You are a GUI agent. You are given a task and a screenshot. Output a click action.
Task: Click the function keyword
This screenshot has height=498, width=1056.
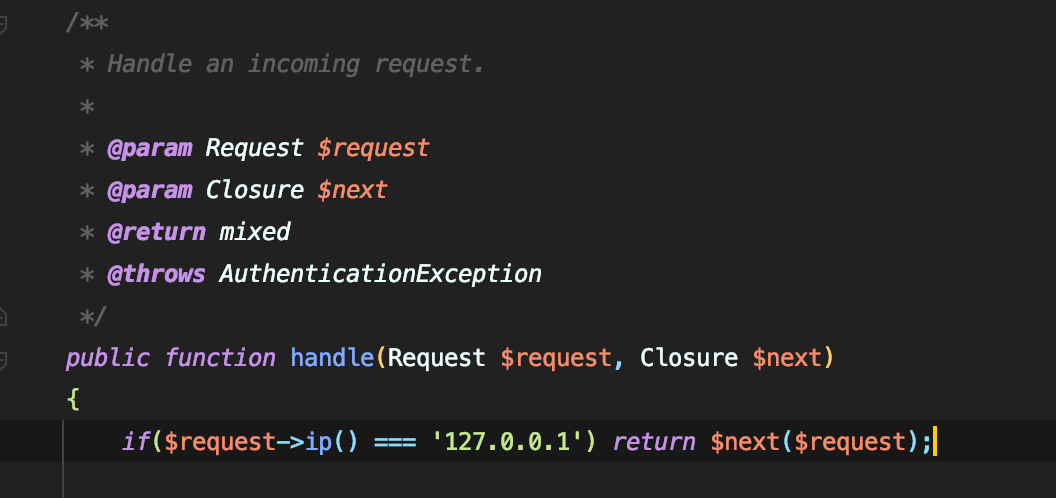coord(220,357)
